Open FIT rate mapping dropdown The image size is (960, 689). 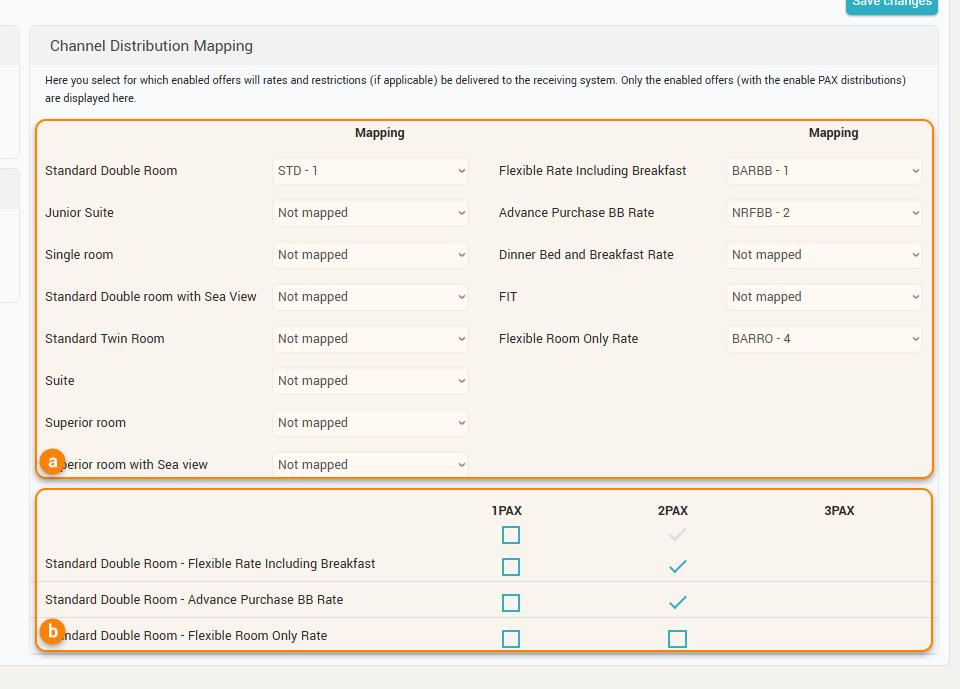click(824, 297)
